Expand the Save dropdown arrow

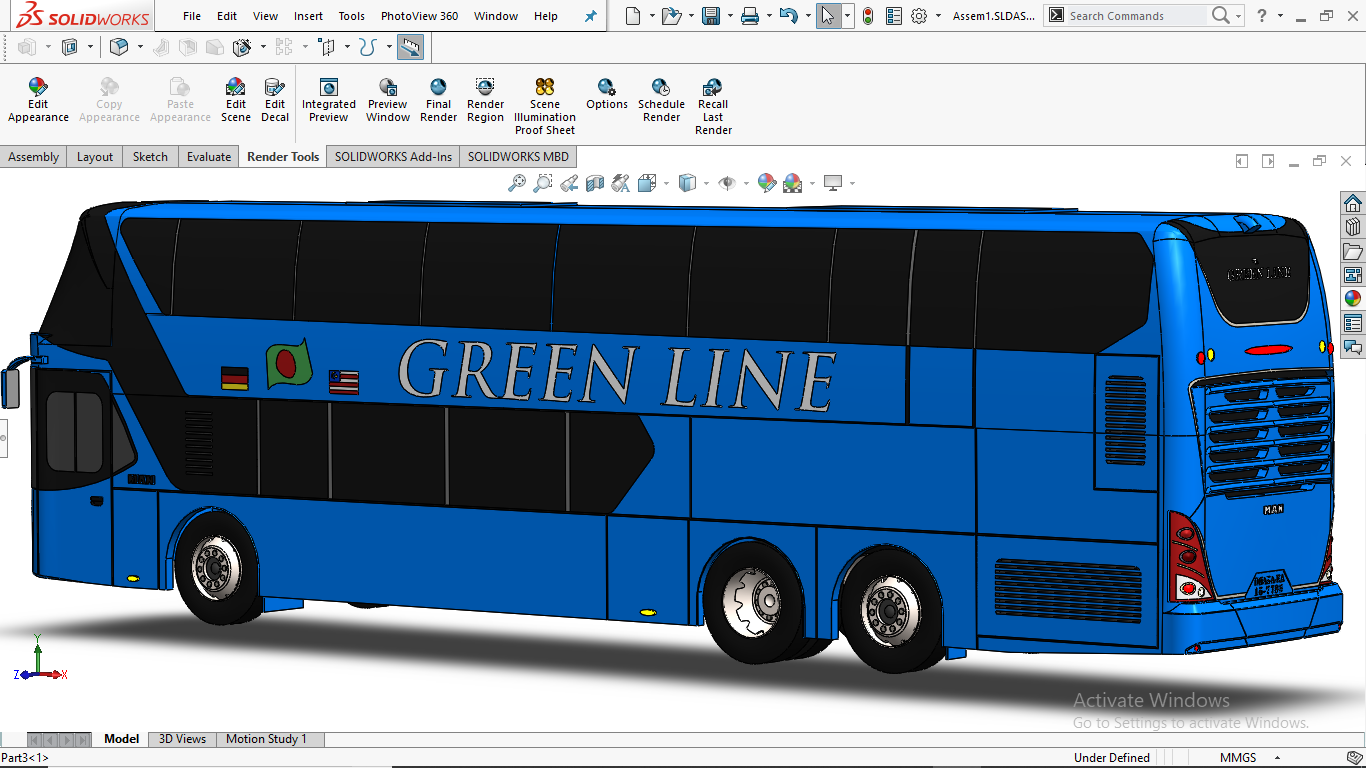pos(730,16)
